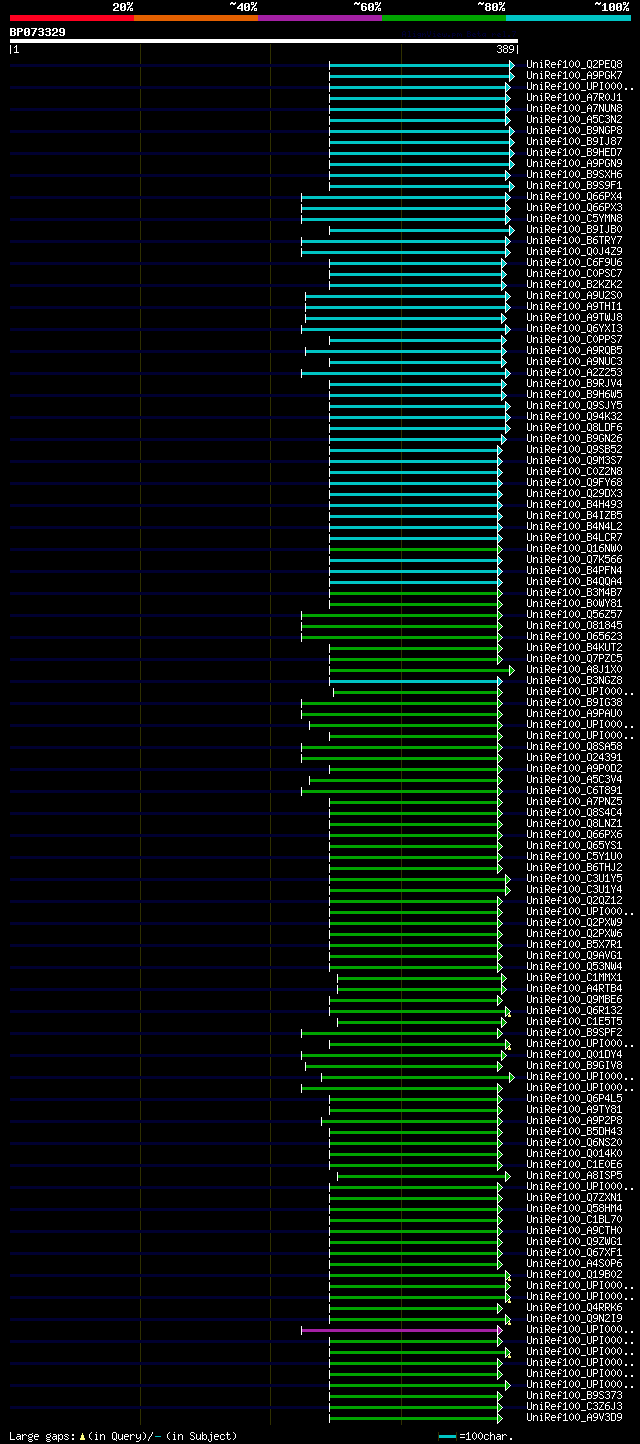Select label UniRef100_Q6P4L5
Screen dimensions: 640x1444
pyautogui.click(x=574, y=1098)
